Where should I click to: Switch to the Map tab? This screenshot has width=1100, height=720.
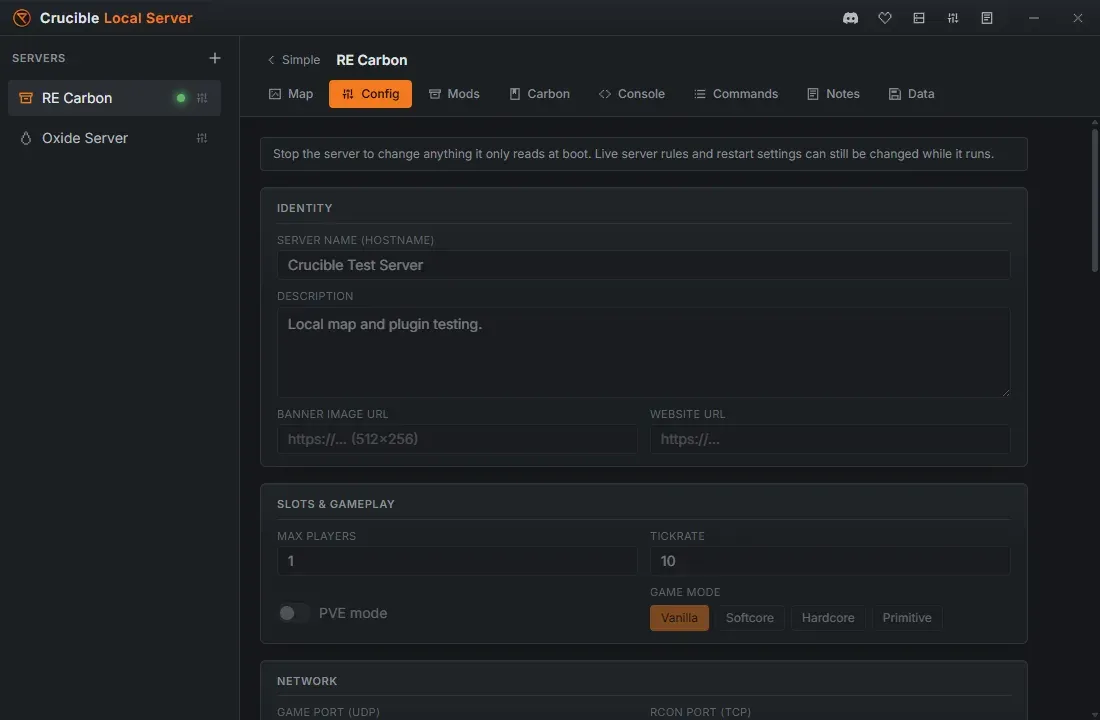coord(291,94)
